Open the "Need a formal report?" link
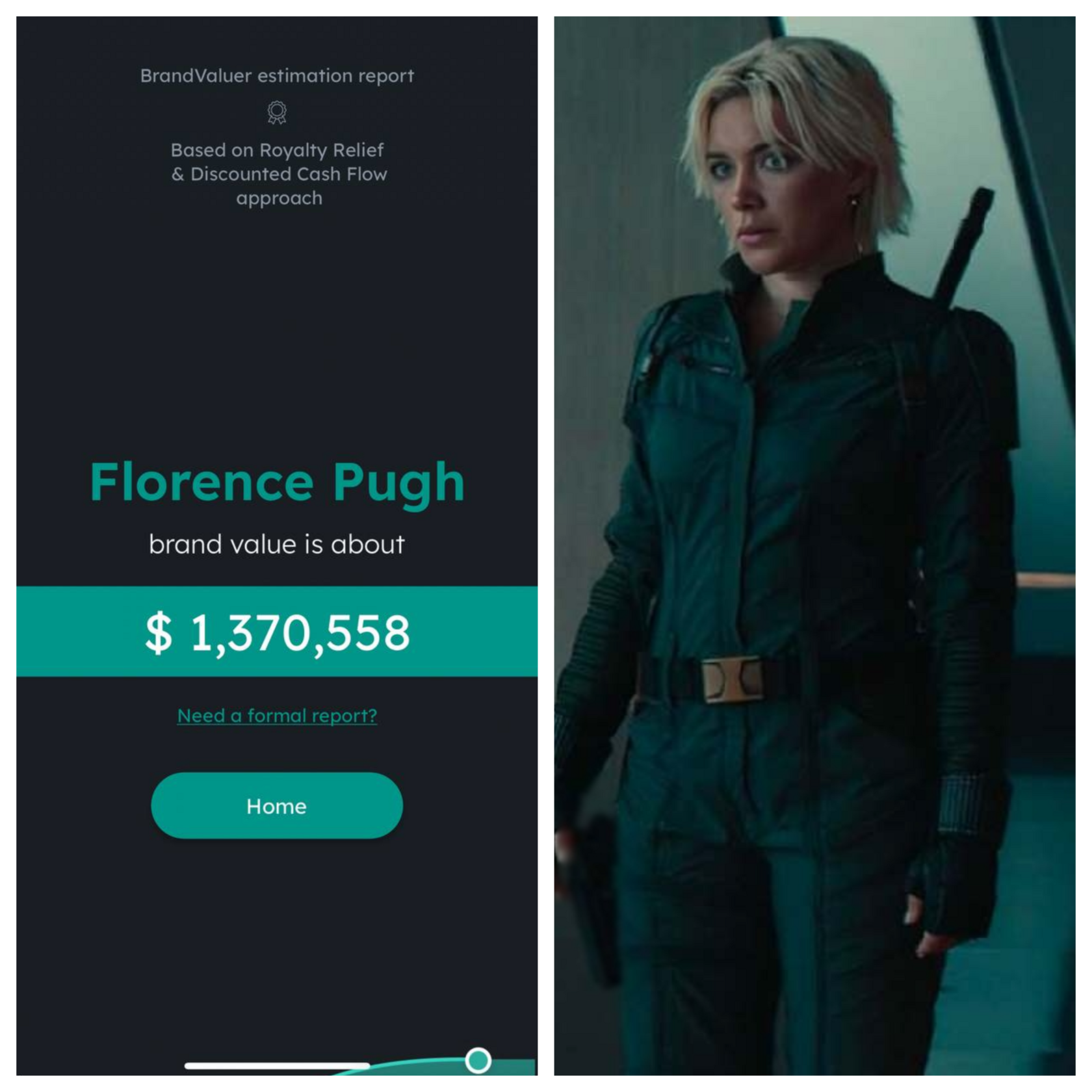This screenshot has height=1092, width=1092. point(277,716)
